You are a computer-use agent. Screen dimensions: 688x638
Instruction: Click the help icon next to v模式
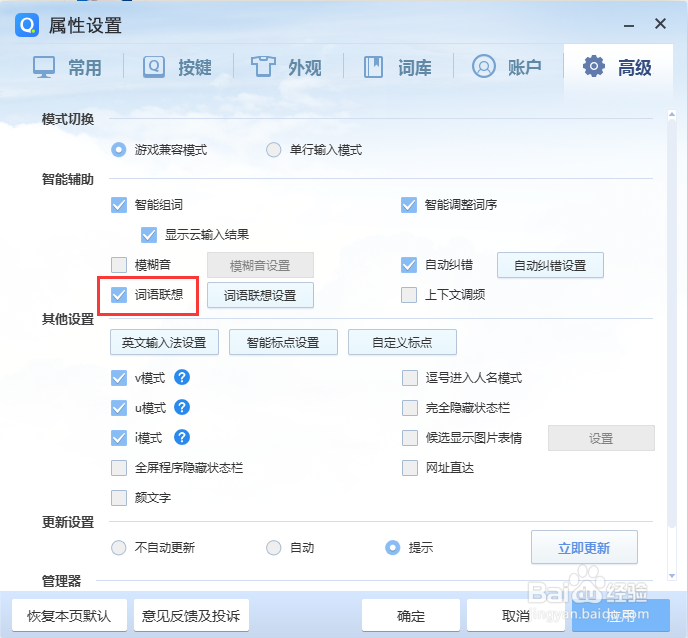(x=182, y=377)
